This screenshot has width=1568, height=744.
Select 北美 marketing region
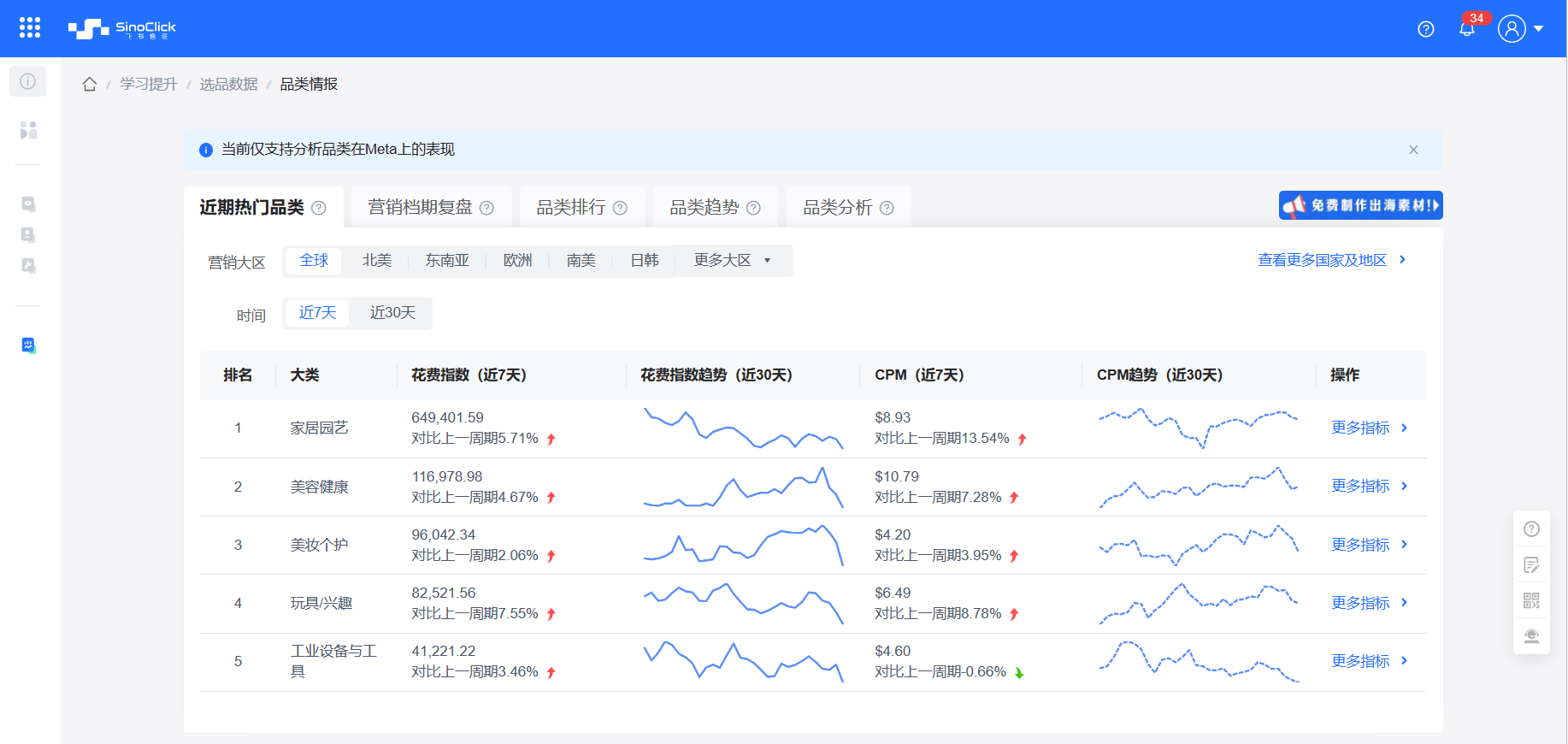point(377,261)
